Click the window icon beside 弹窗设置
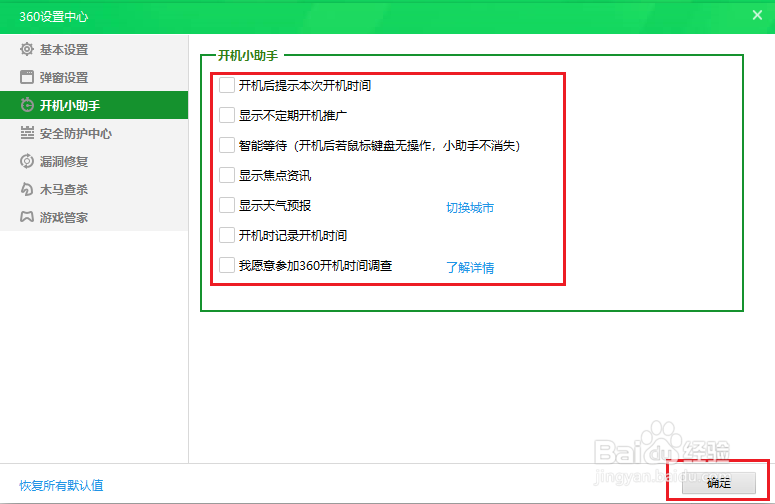This screenshot has height=504, width=775. [x=27, y=77]
